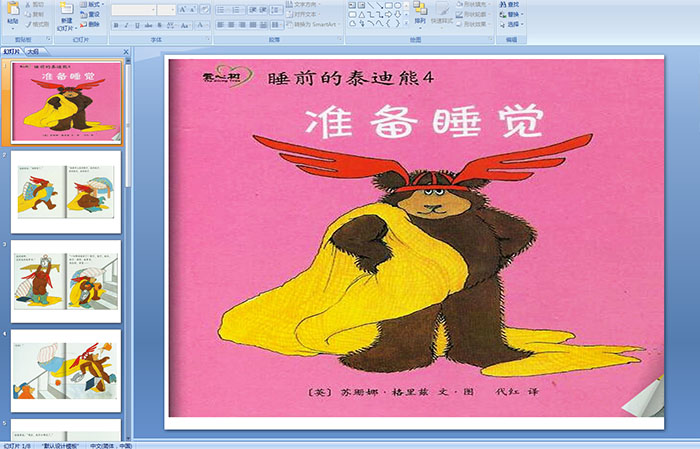
Task: Apply distributed text alignment
Action: click(264, 25)
